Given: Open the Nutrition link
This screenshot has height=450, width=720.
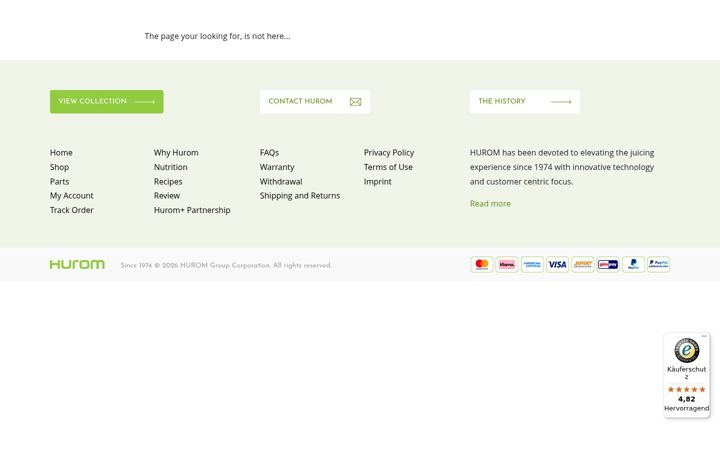Looking at the screenshot, I should coord(170,167).
